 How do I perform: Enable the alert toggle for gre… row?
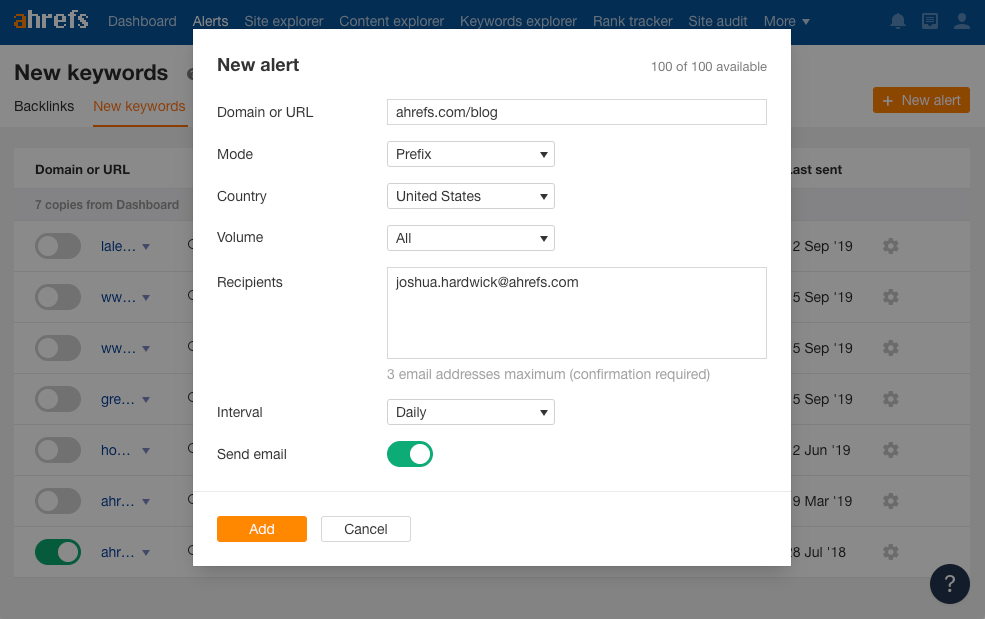tap(58, 399)
